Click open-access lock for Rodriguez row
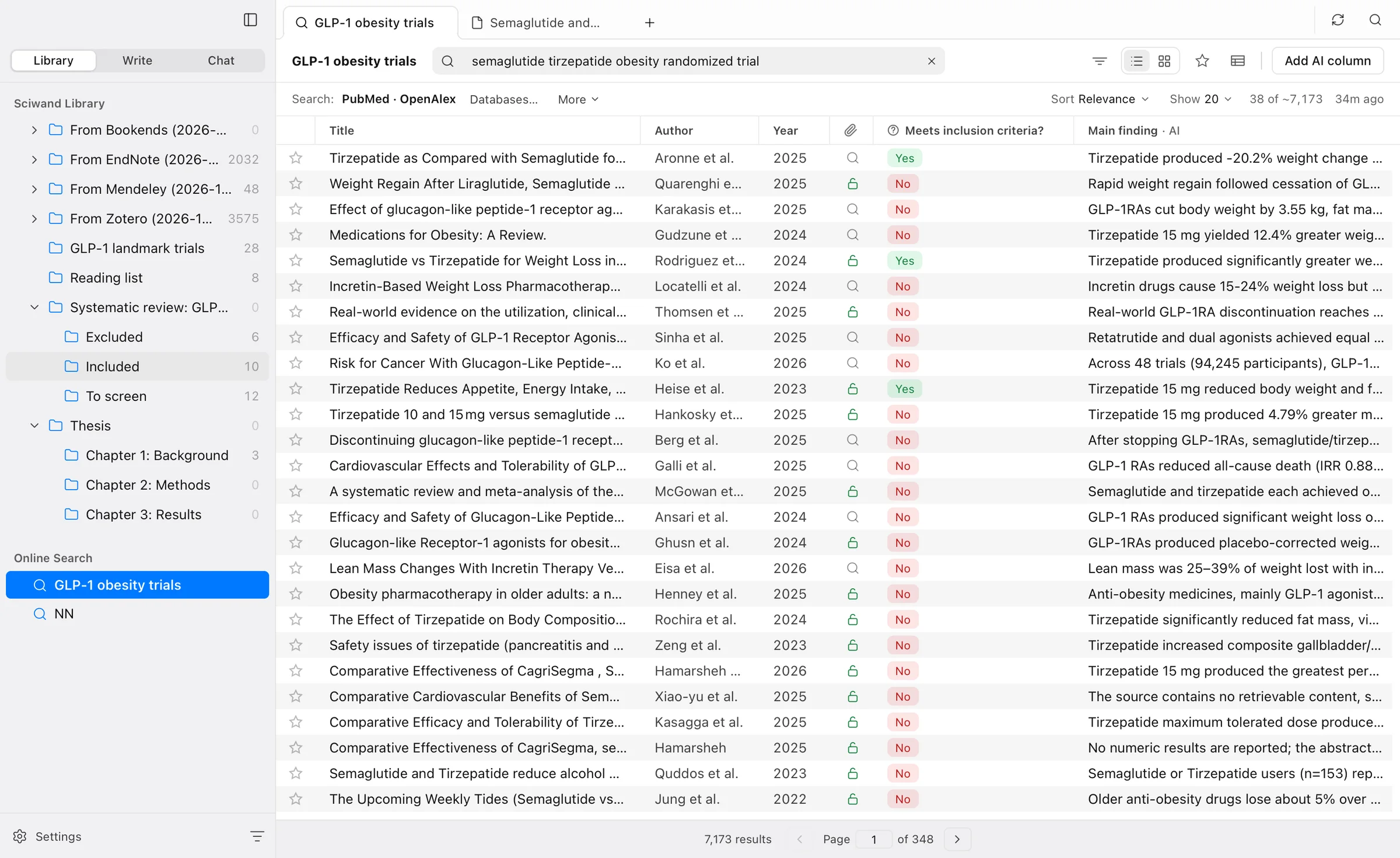 852,261
